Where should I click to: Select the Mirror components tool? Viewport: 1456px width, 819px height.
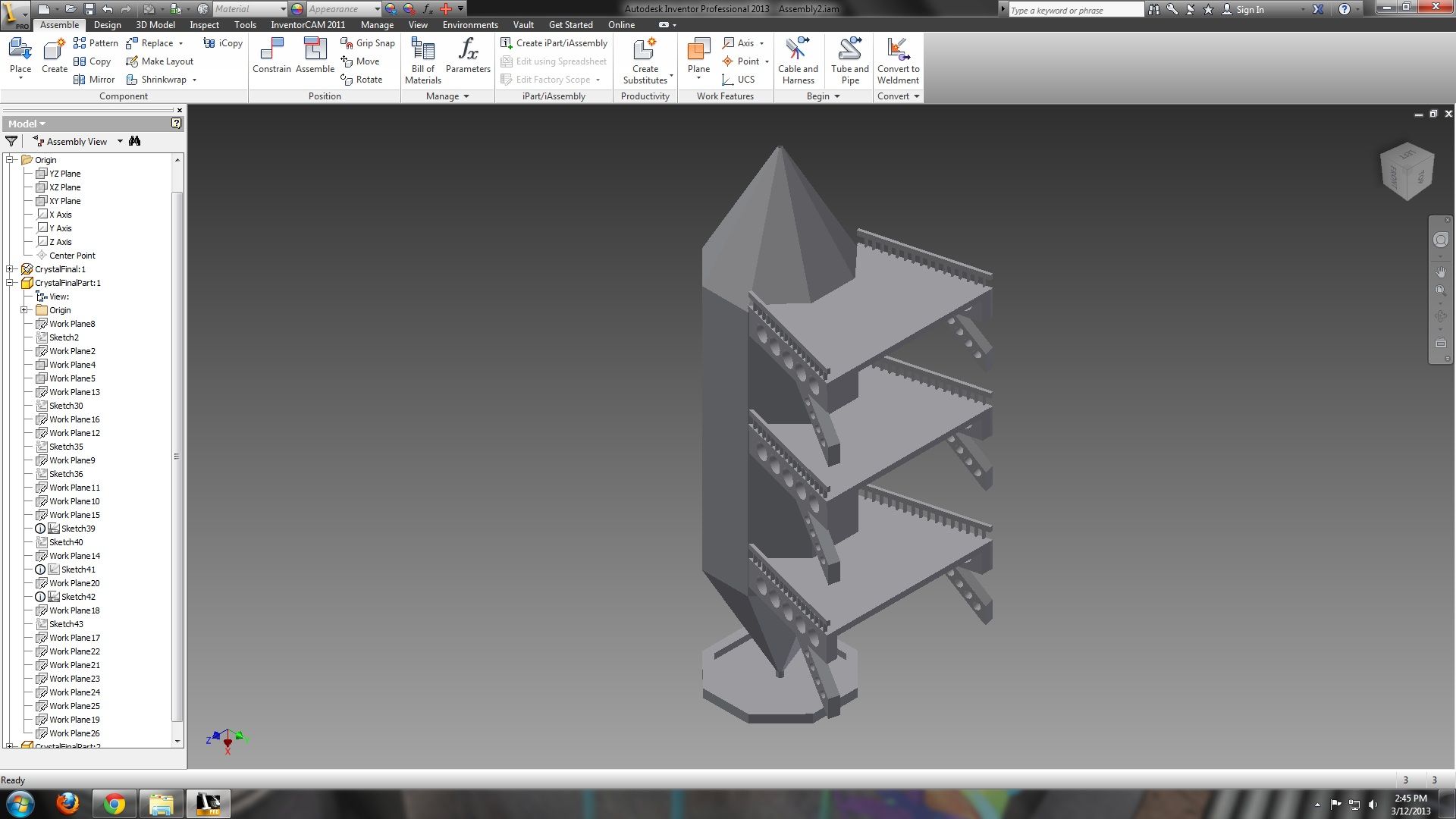point(93,79)
